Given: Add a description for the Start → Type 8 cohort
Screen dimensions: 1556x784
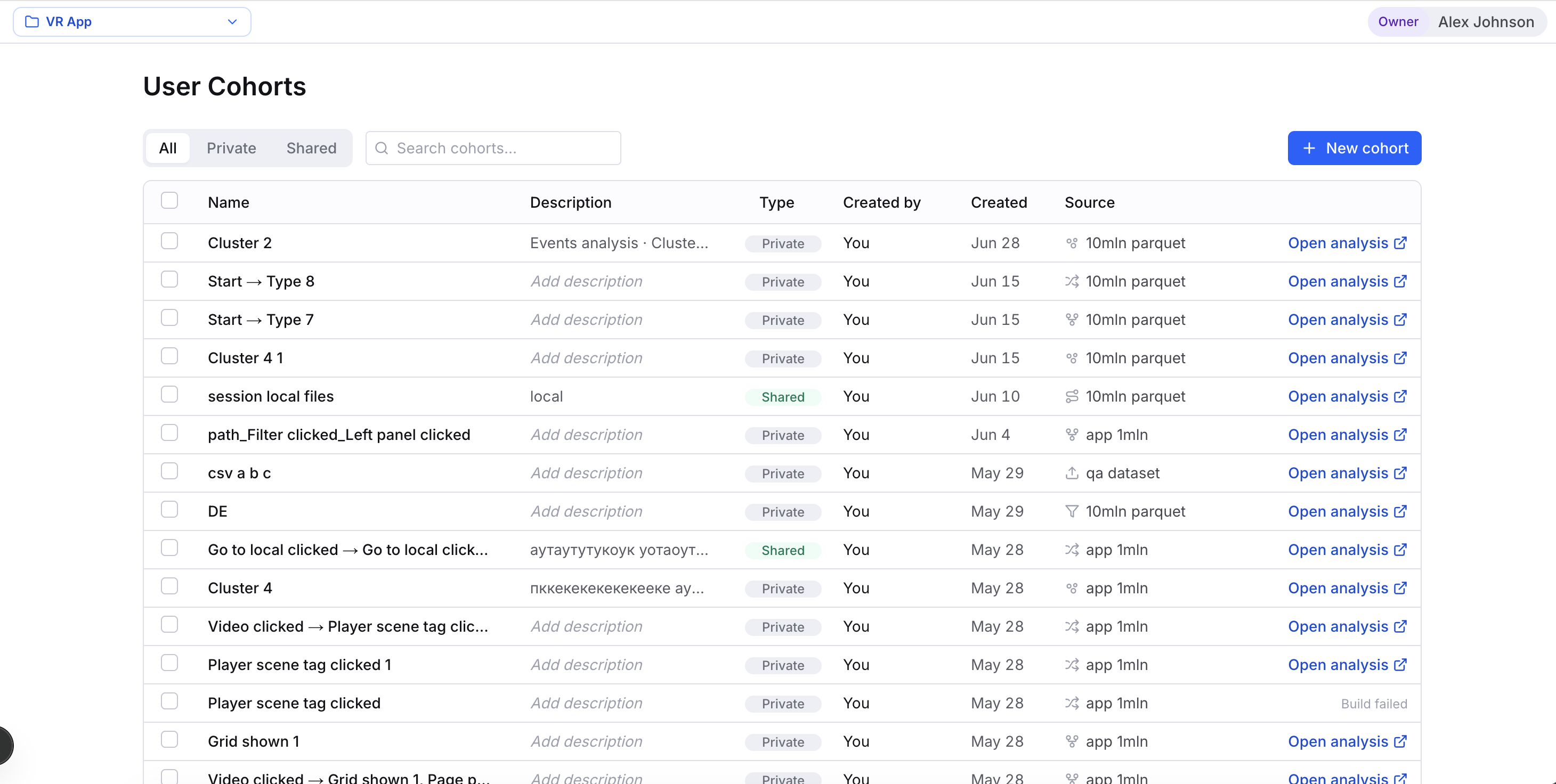Looking at the screenshot, I should click(586, 282).
